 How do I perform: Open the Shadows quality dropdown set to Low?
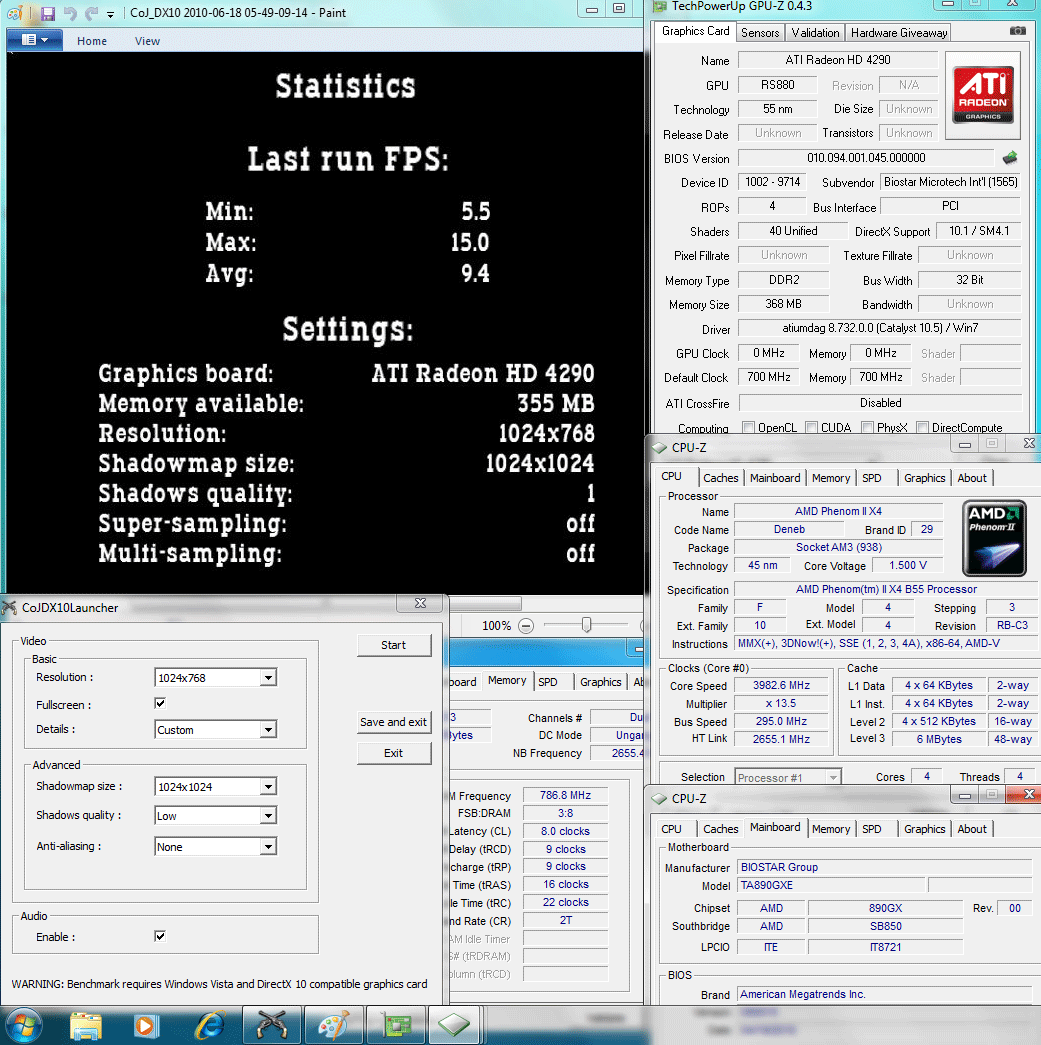click(215, 816)
